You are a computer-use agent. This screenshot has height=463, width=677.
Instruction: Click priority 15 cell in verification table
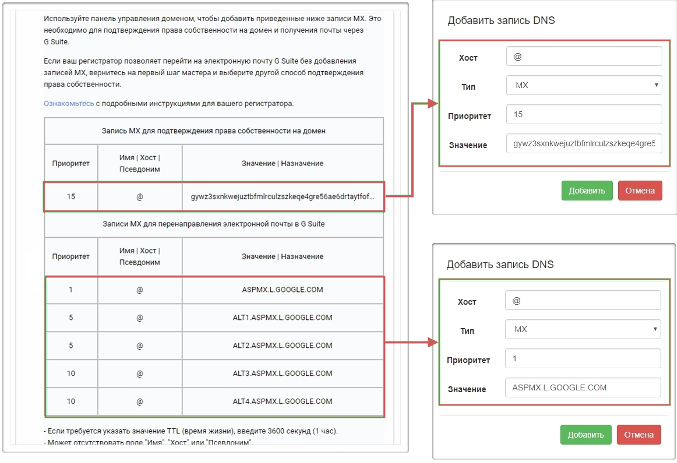(x=71, y=196)
